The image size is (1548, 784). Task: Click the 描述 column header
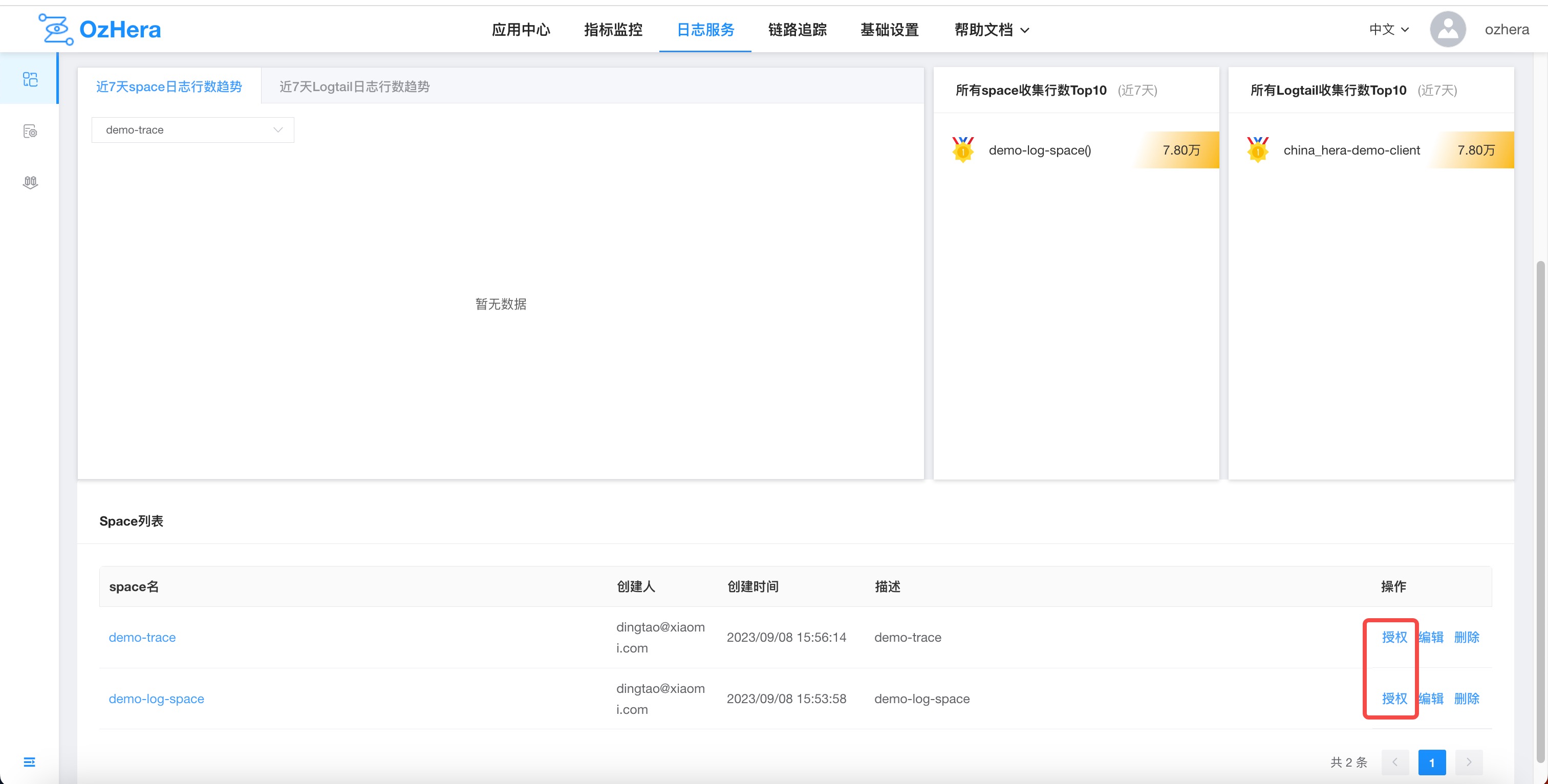887,587
